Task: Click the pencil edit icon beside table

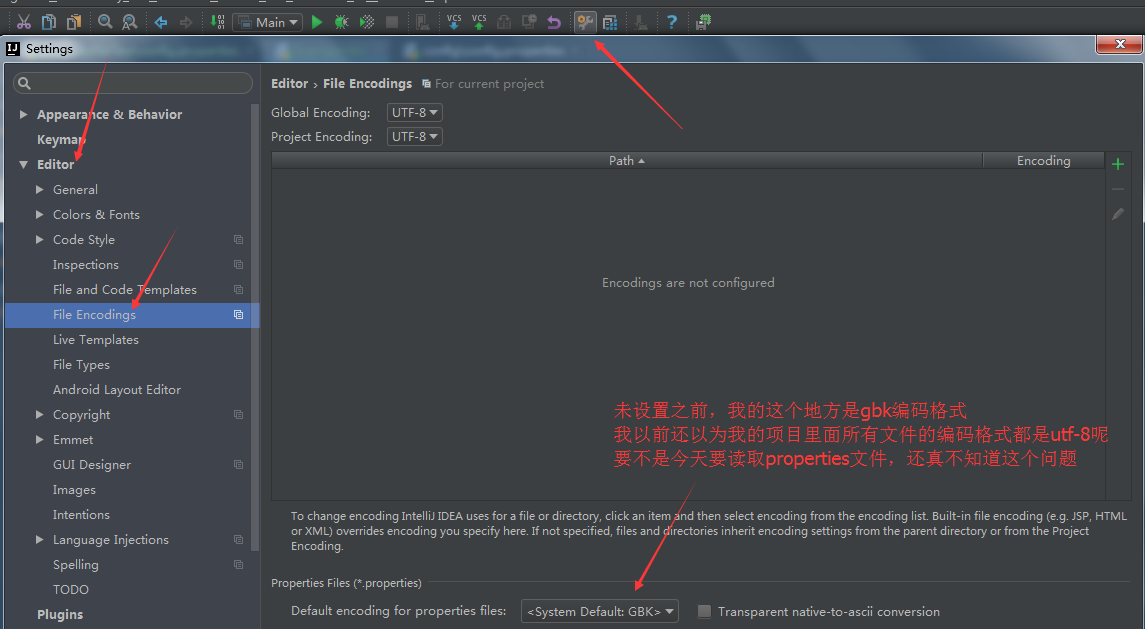Action: (x=1117, y=214)
